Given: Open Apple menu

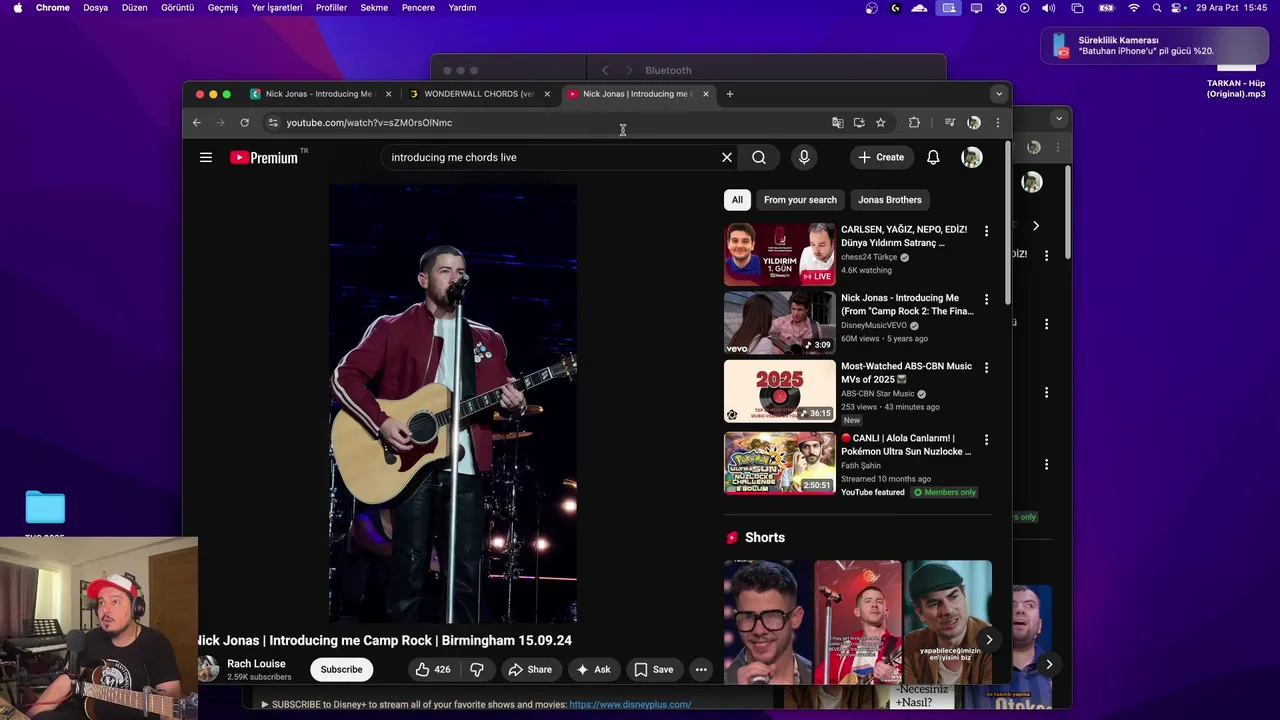Looking at the screenshot, I should coord(17,8).
